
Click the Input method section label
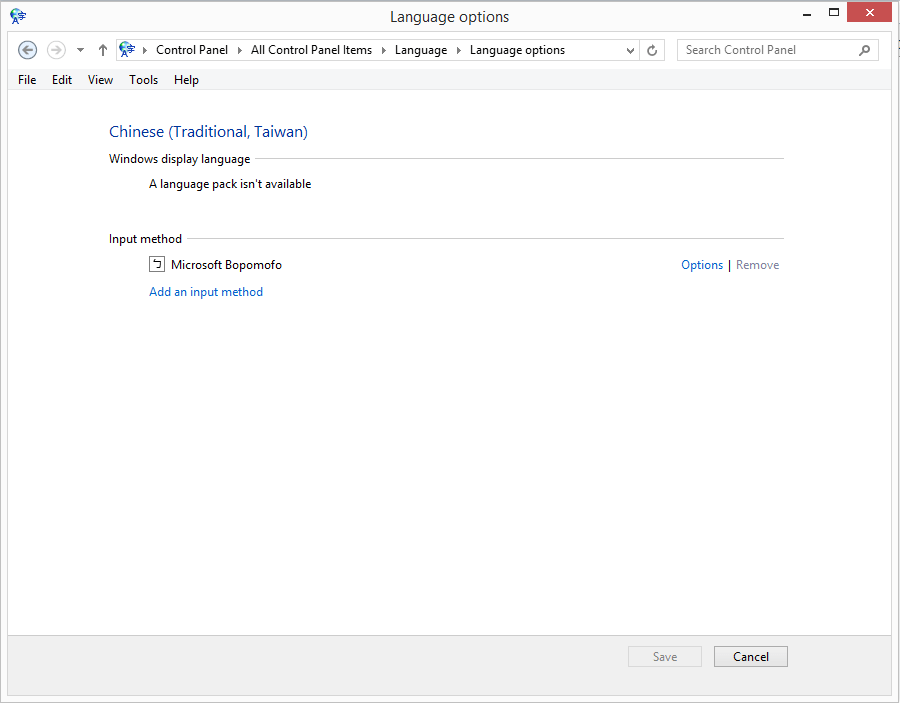[x=145, y=239]
